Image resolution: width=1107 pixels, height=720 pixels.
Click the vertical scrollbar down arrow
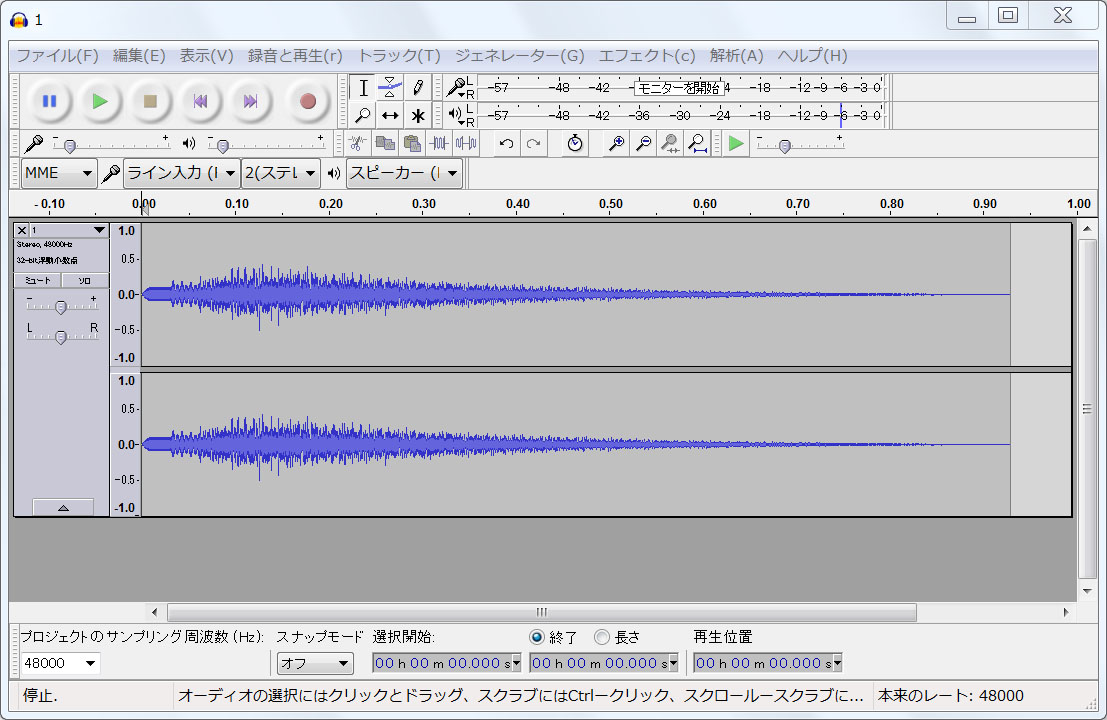1087,592
